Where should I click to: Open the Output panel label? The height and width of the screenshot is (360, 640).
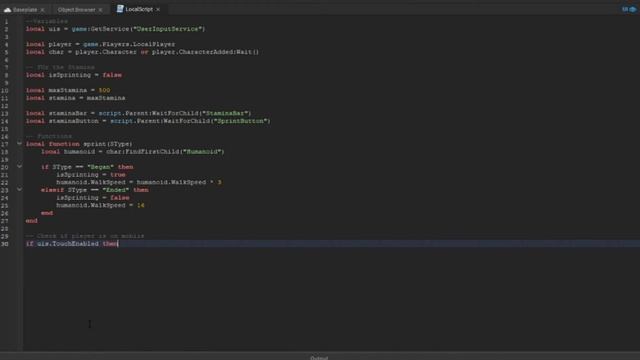point(319,358)
